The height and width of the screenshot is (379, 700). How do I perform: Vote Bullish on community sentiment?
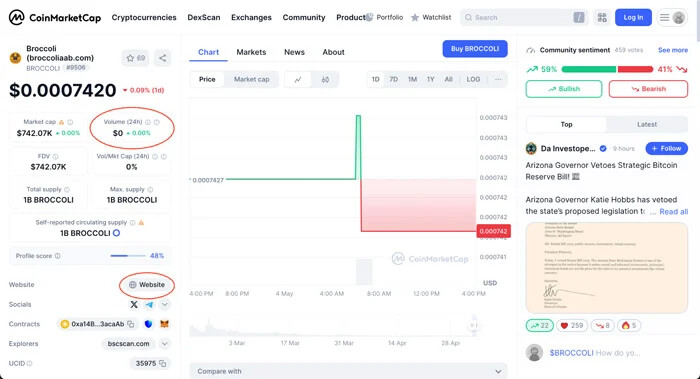(x=564, y=89)
